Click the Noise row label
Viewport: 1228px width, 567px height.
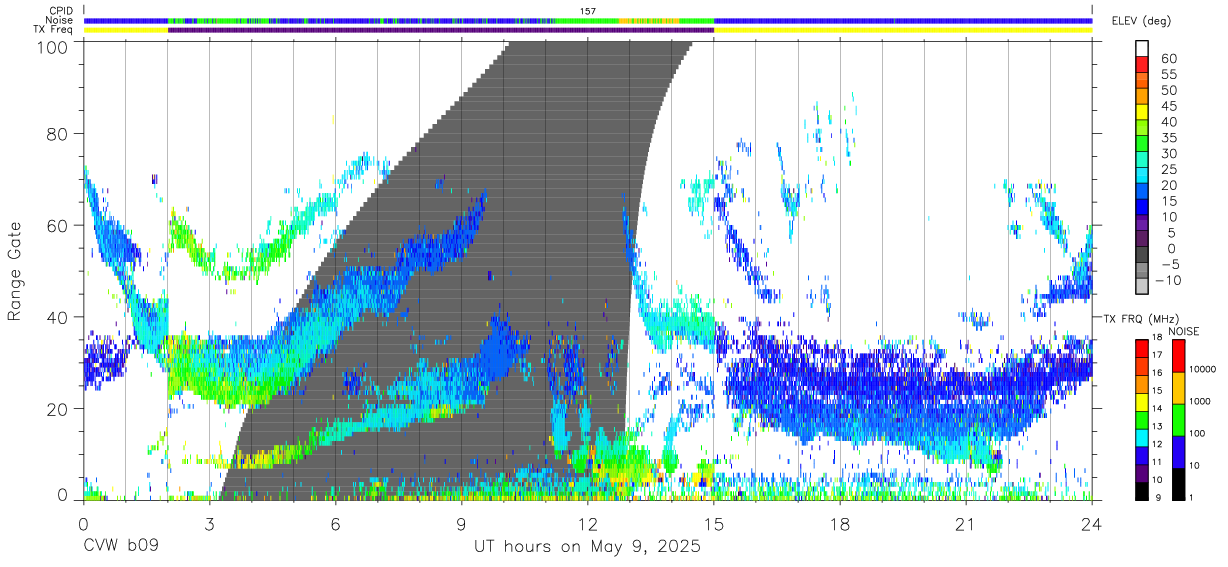click(x=59, y=20)
